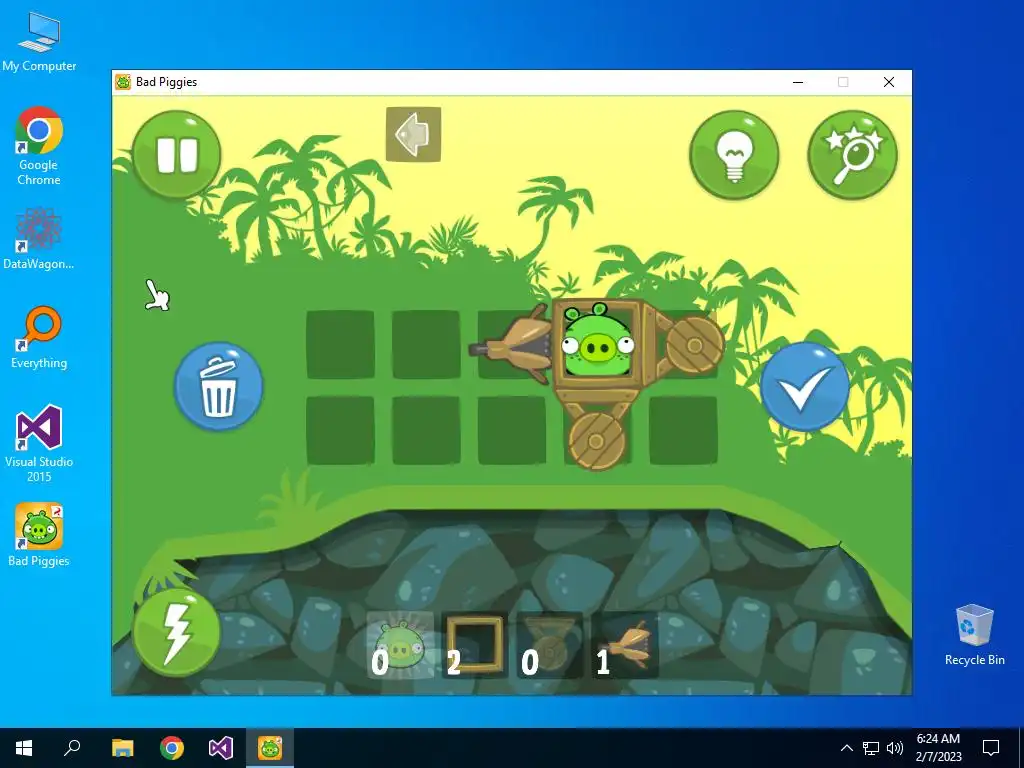Select the wooden wheel part in inventory
The height and width of the screenshot is (768, 1024).
(x=549, y=645)
